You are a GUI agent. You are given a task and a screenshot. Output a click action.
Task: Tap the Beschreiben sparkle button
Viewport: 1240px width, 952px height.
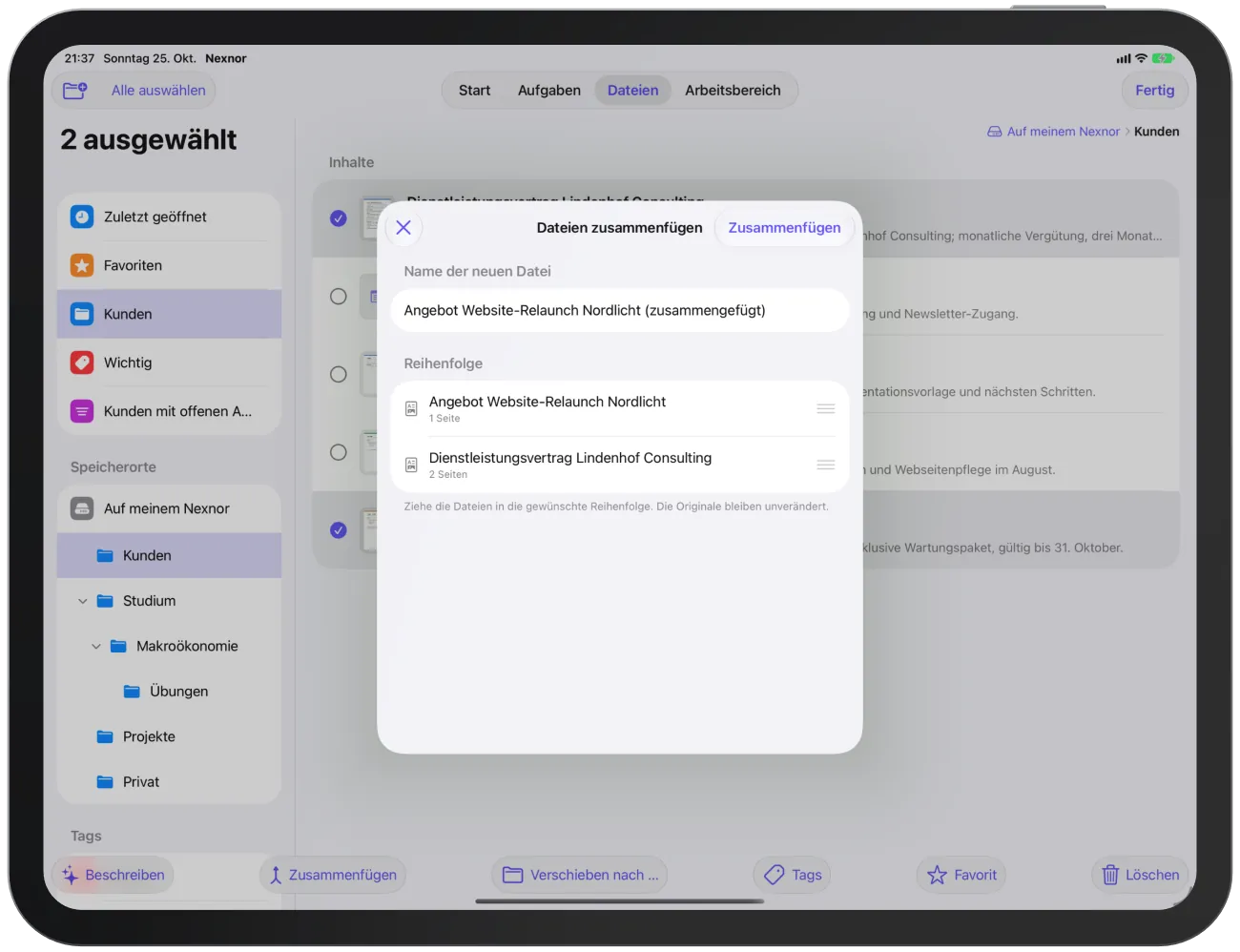(x=114, y=875)
